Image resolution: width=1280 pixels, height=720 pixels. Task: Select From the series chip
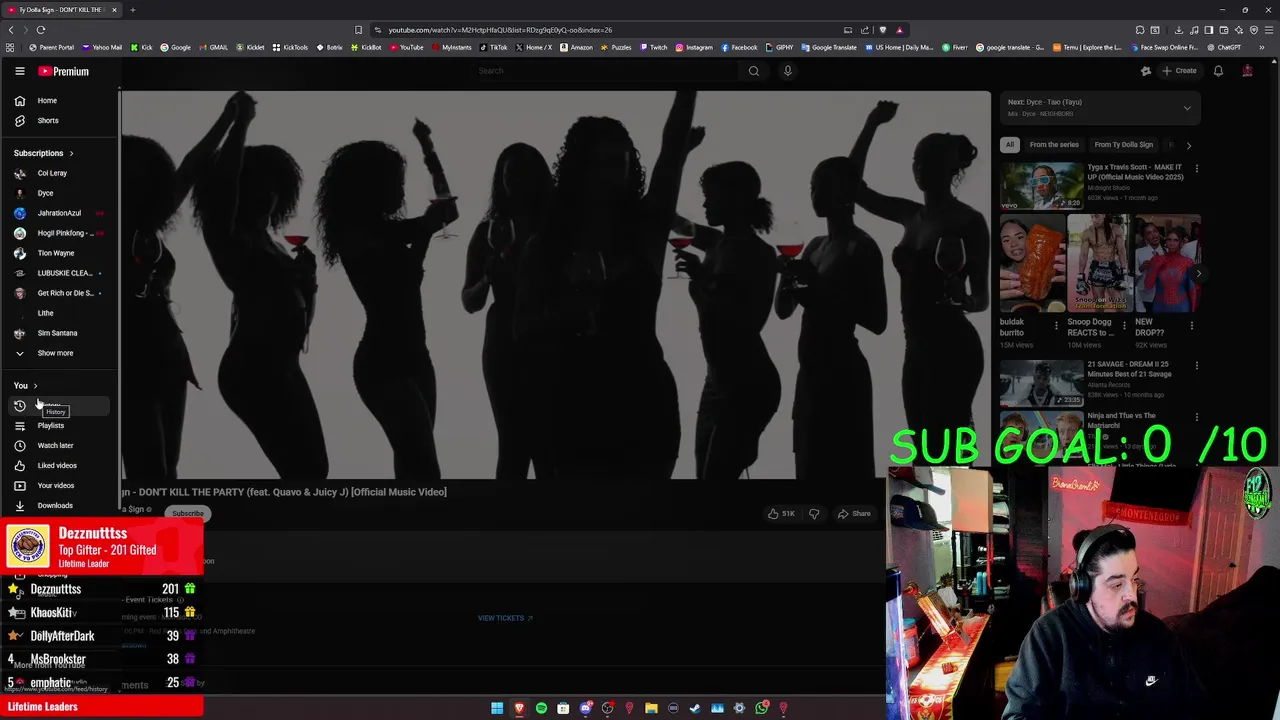pyautogui.click(x=1054, y=145)
